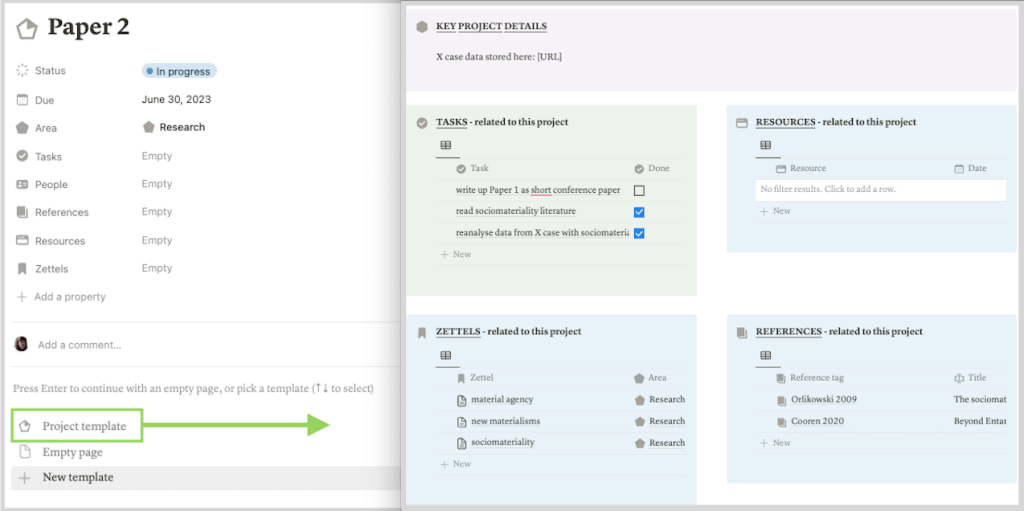Open the Research area property value

[x=174, y=127]
